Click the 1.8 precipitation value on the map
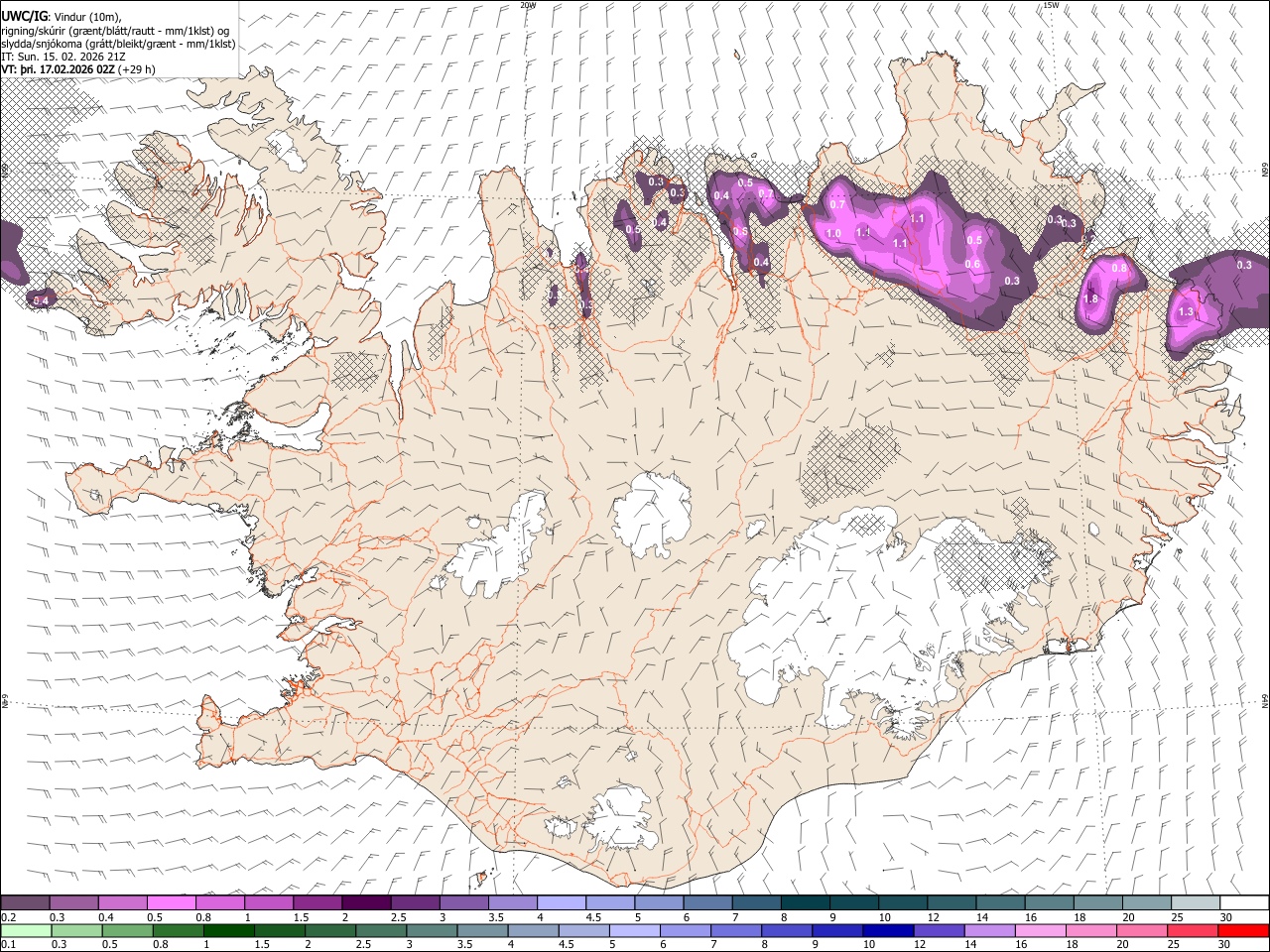The image size is (1270, 952). click(1090, 299)
